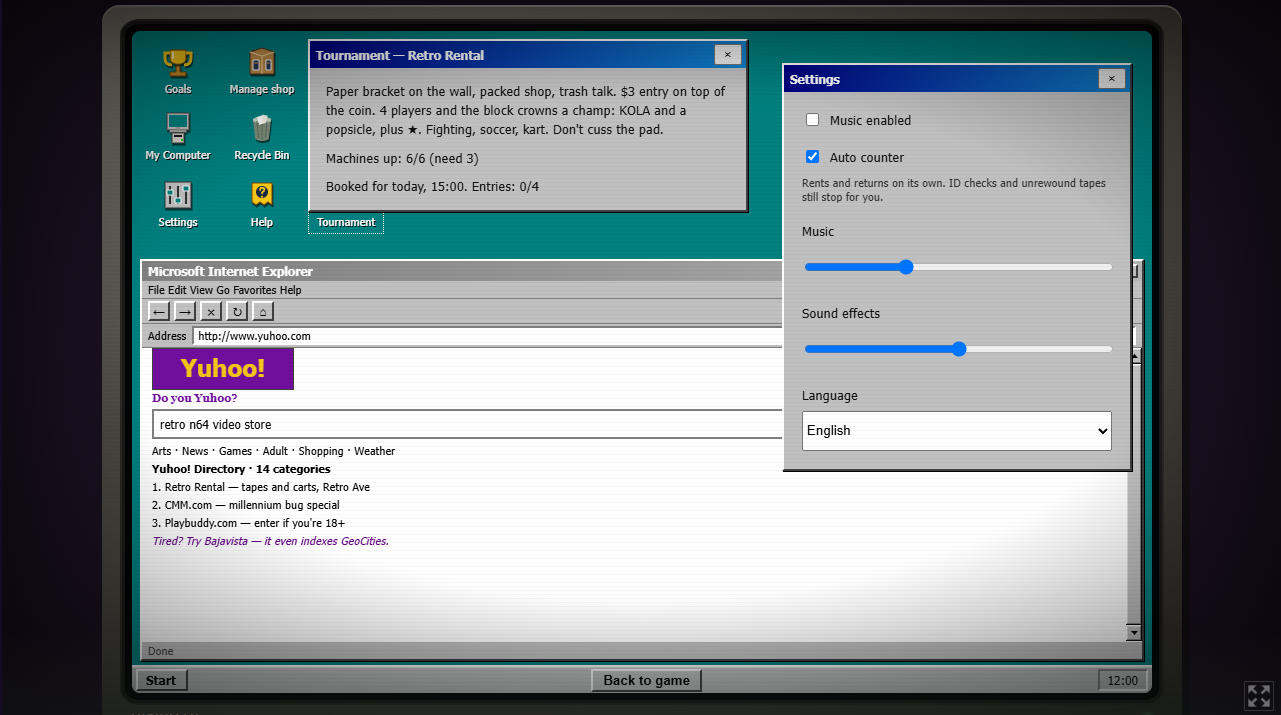Open the Edit menu in Internet Explorer
This screenshot has width=1281, height=715.
(177, 290)
